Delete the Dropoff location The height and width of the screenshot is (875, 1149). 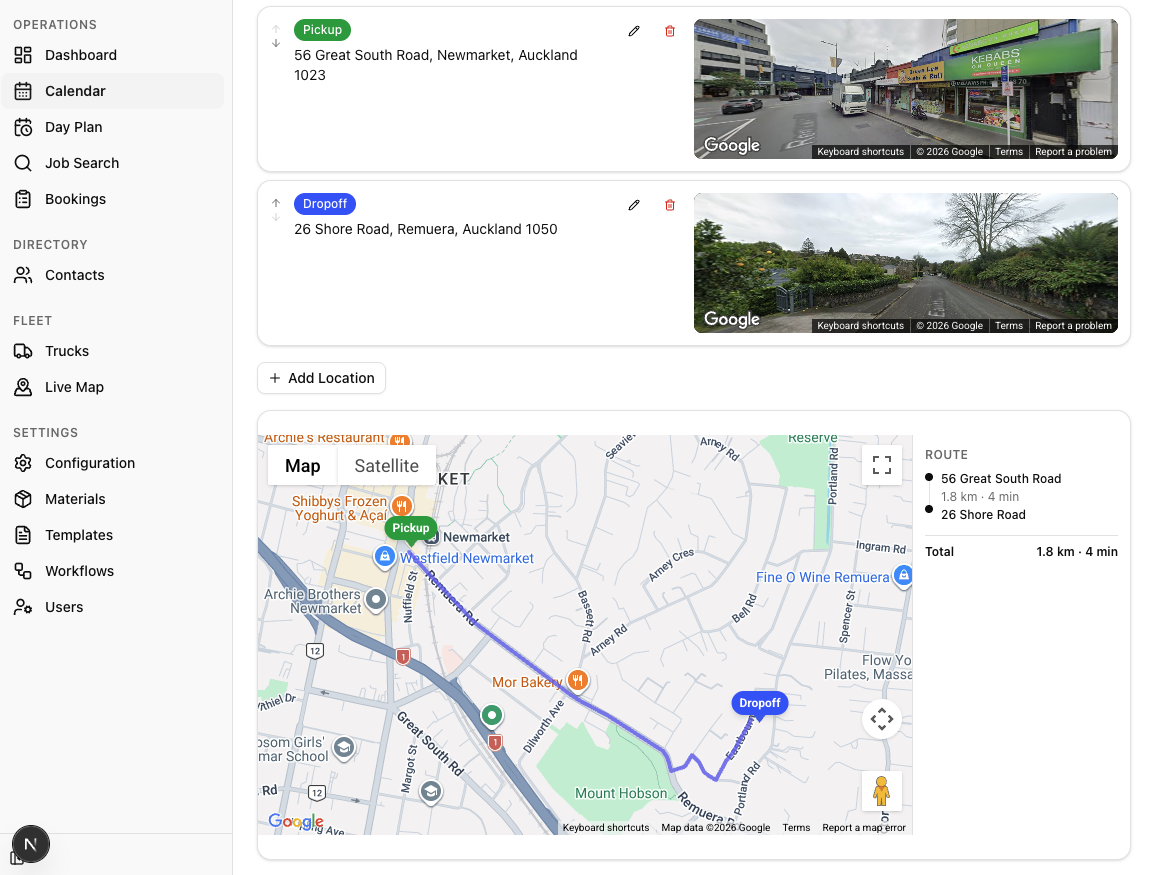coord(670,205)
